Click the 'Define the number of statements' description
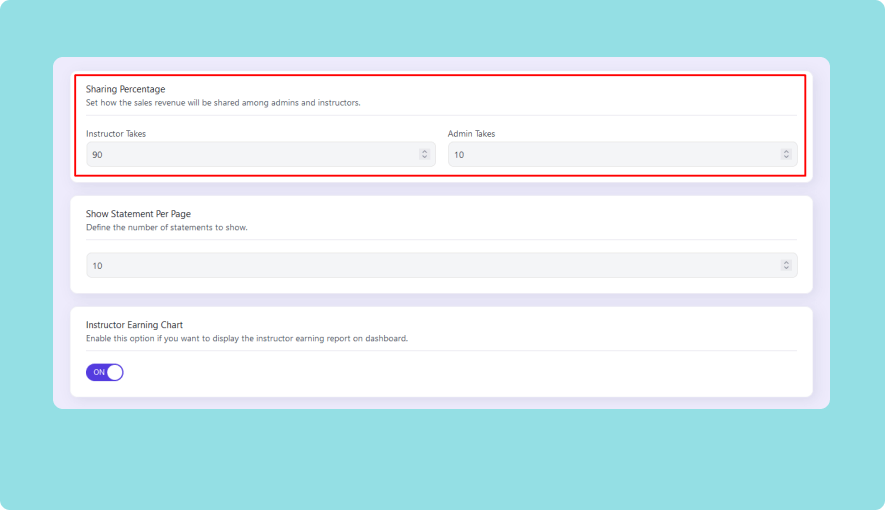 click(x=166, y=228)
